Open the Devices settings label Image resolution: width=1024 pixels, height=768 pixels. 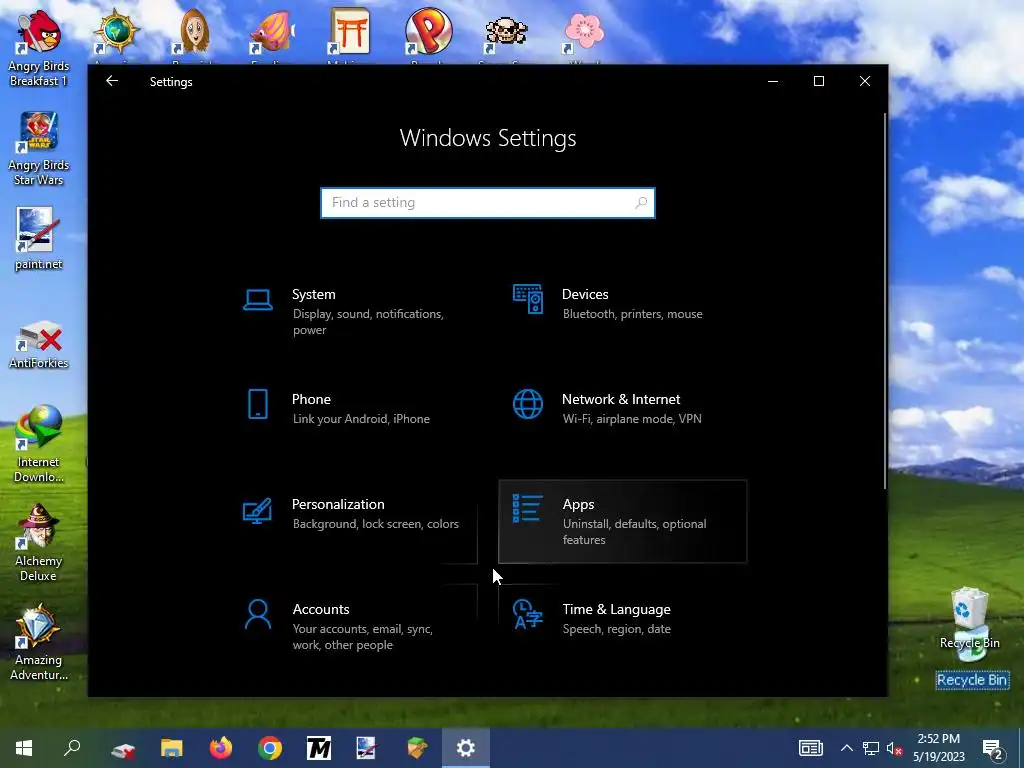(585, 295)
